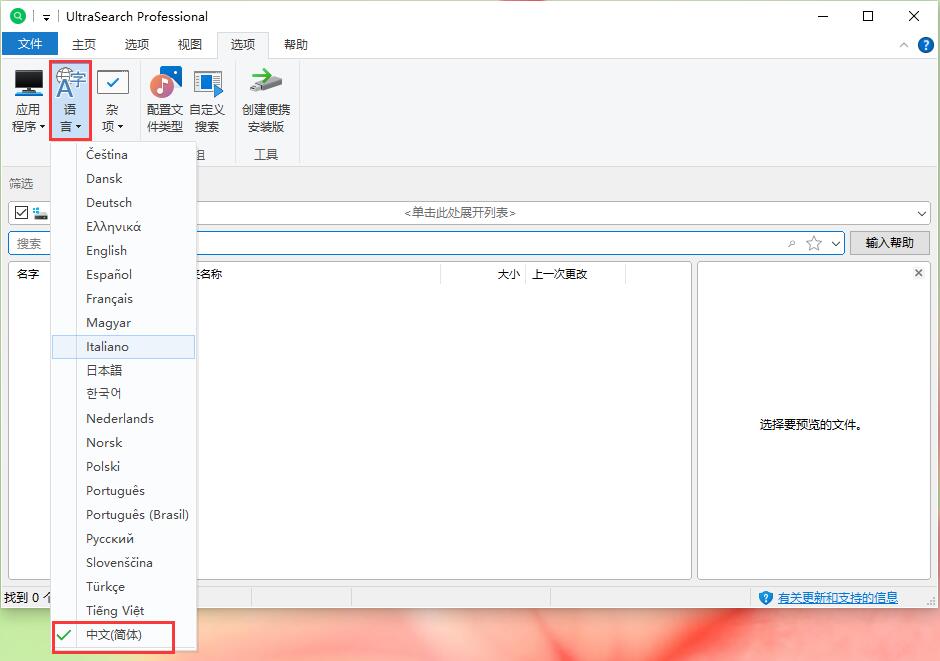940x661 pixels.
Task: Select Dansk from the language list
Action: click(123, 179)
